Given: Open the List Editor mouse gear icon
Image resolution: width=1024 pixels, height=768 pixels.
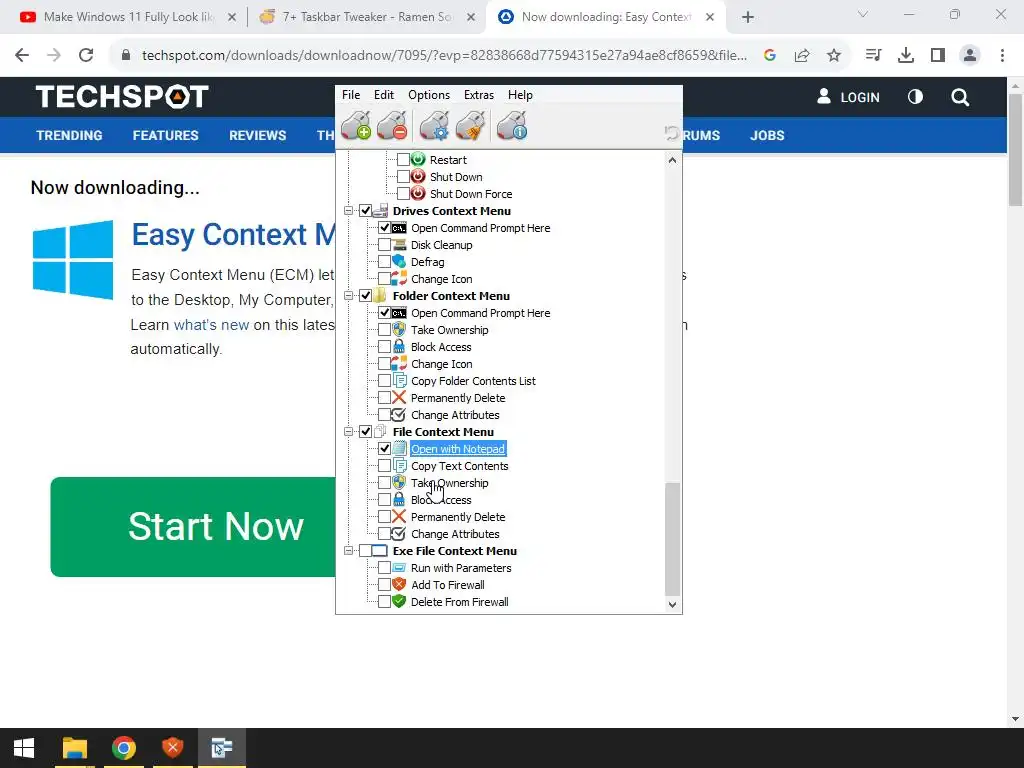Looking at the screenshot, I should click(x=434, y=125).
